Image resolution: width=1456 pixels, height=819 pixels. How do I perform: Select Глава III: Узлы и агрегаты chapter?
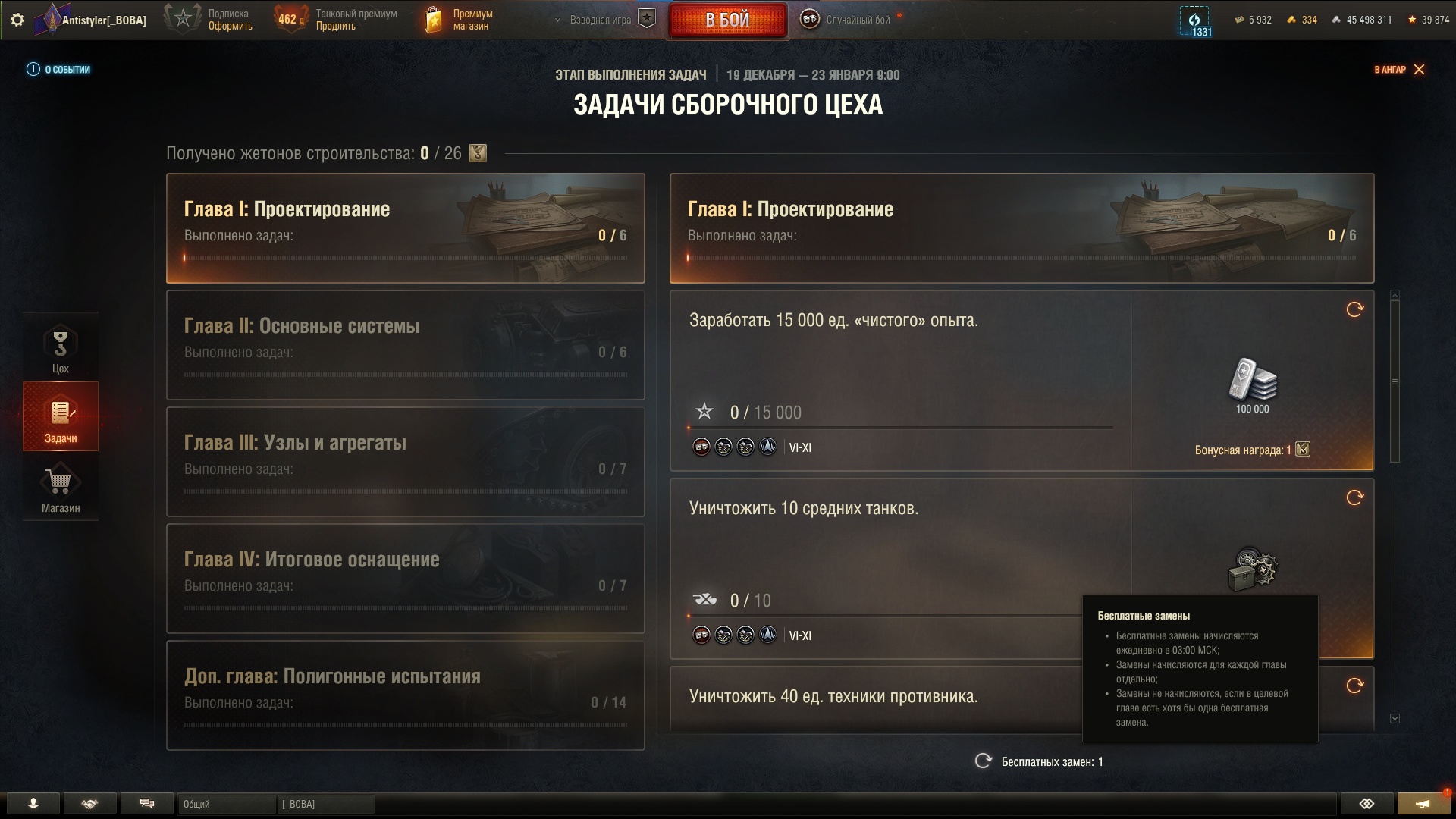click(406, 462)
